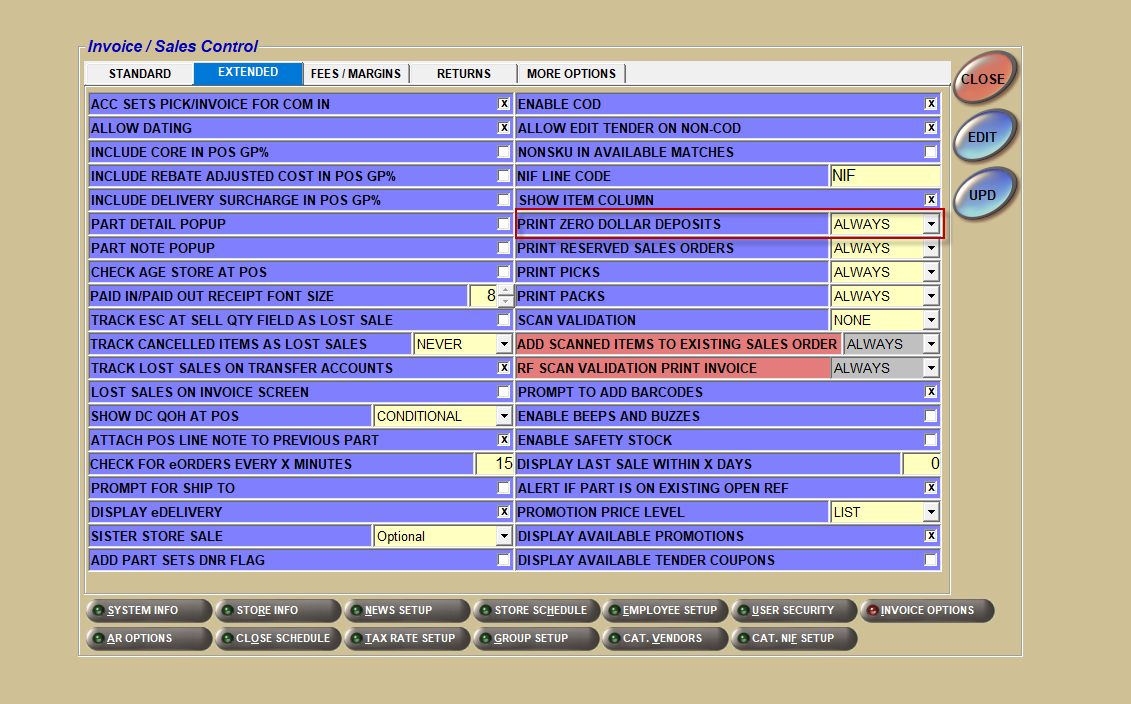This screenshot has height=704, width=1131.
Task: Toggle the Allow Dating checkbox
Action: click(x=504, y=128)
